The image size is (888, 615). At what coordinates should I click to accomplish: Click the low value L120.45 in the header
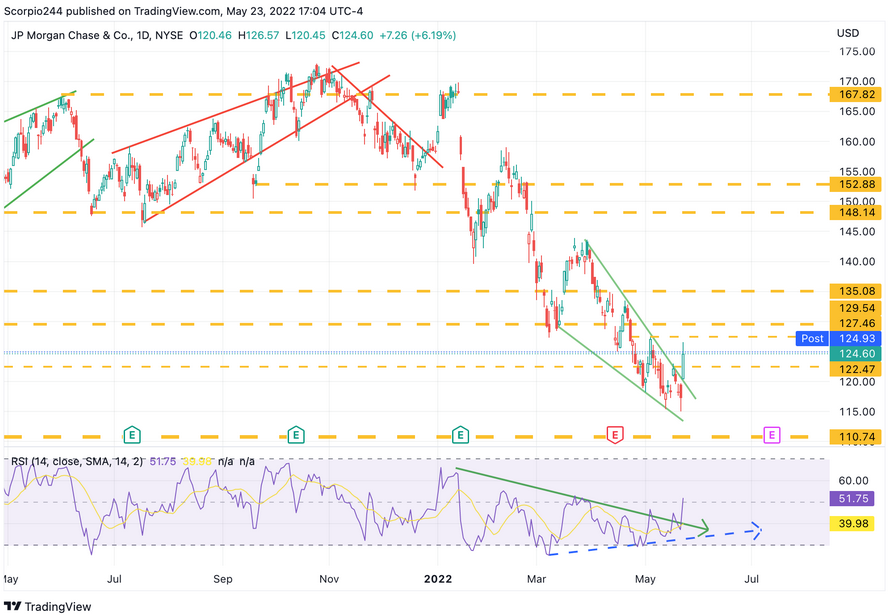click(x=305, y=35)
